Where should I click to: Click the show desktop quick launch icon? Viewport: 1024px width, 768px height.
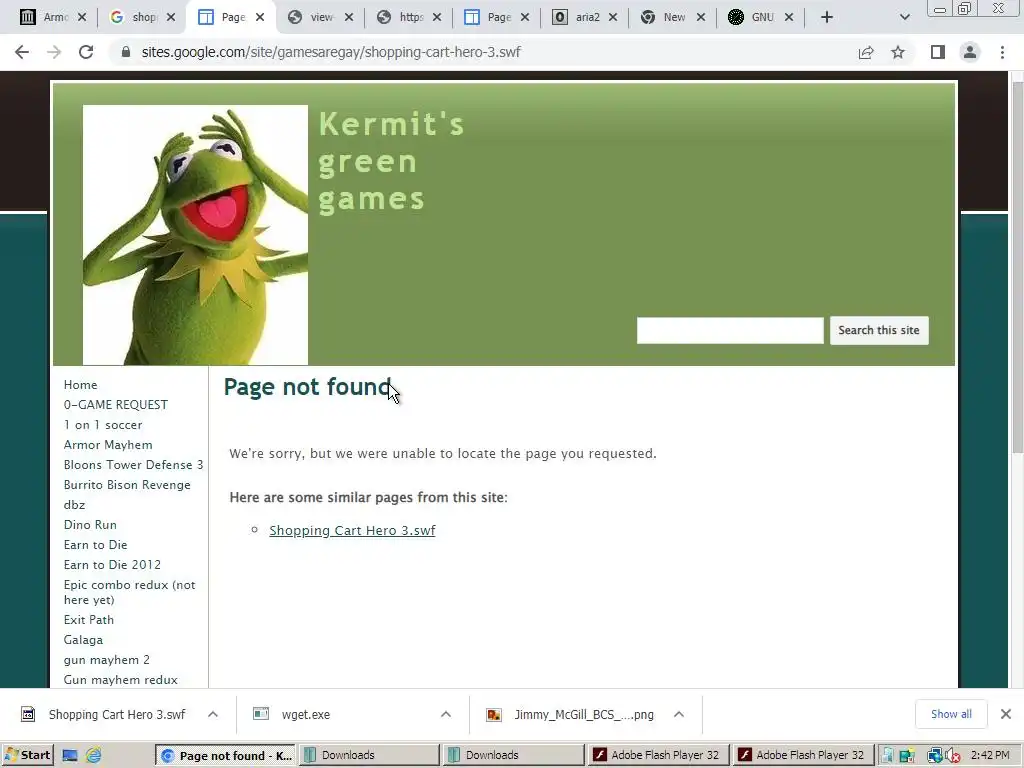click(70, 756)
